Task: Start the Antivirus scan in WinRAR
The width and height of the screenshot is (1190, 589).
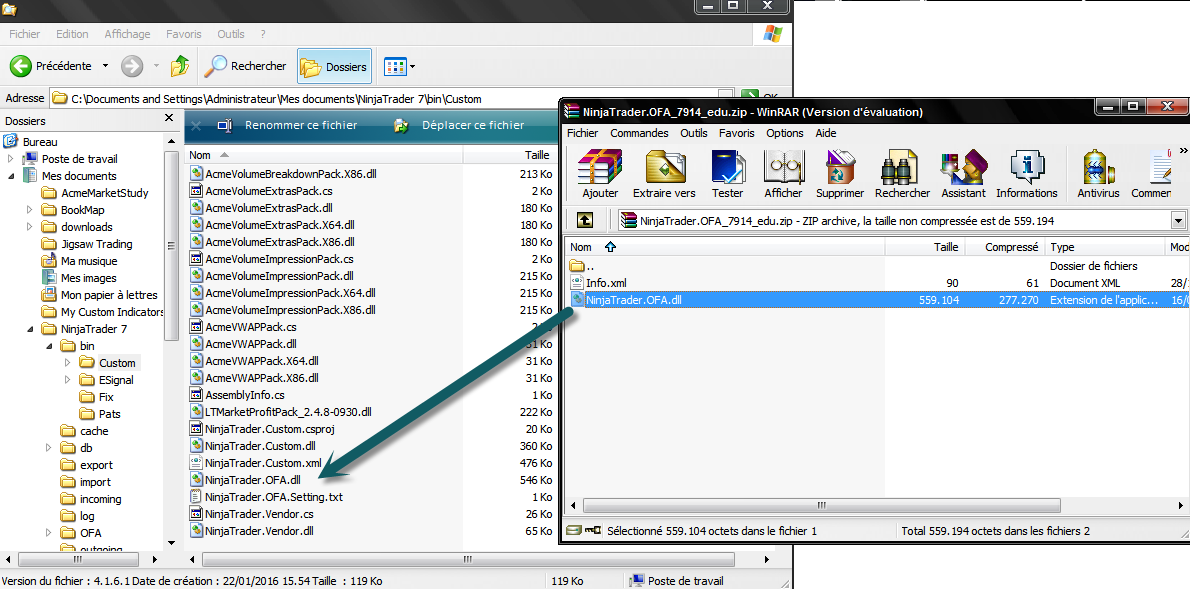Action: point(1098,166)
